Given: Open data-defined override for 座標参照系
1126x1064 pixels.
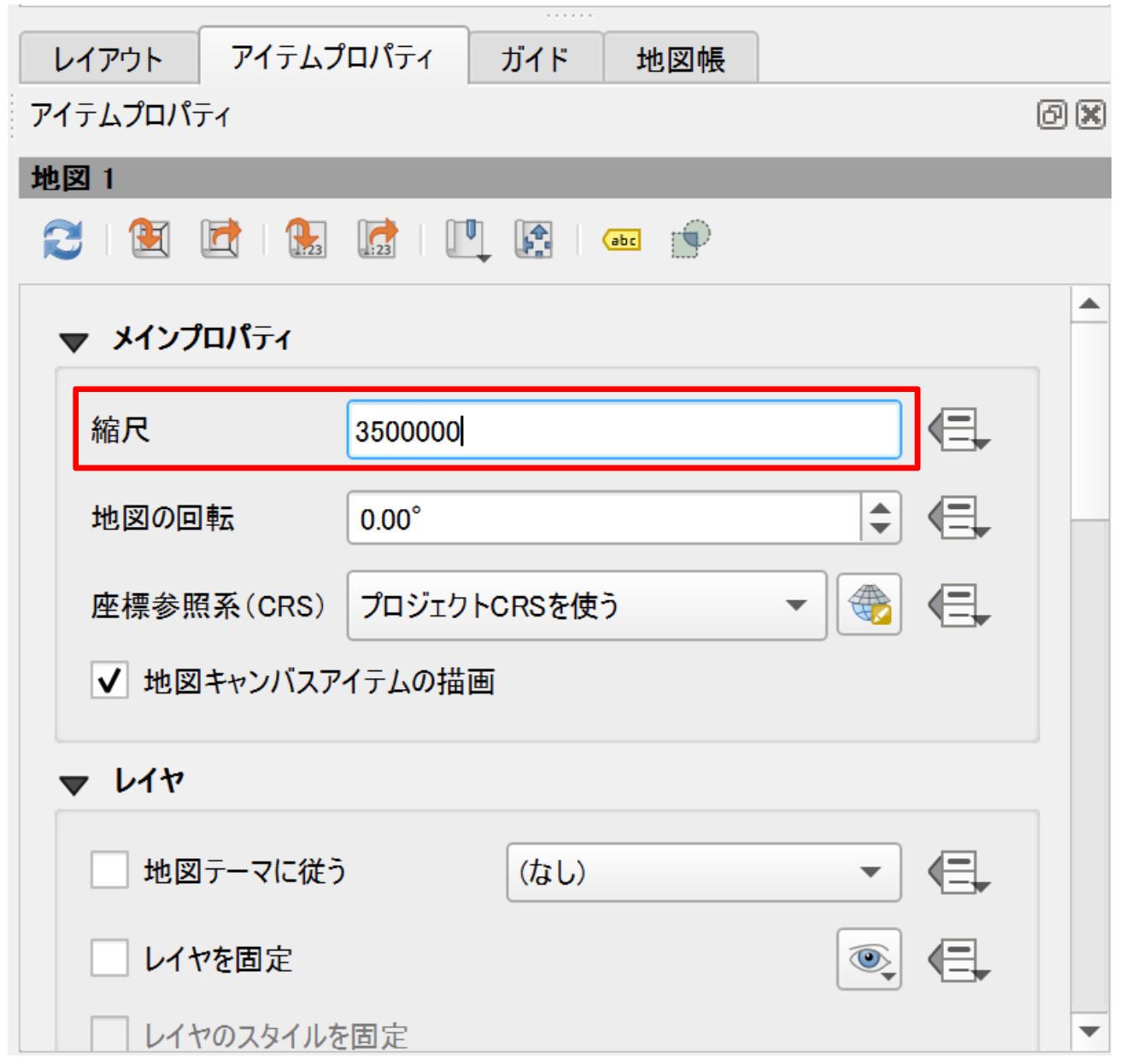Looking at the screenshot, I should click(x=959, y=606).
